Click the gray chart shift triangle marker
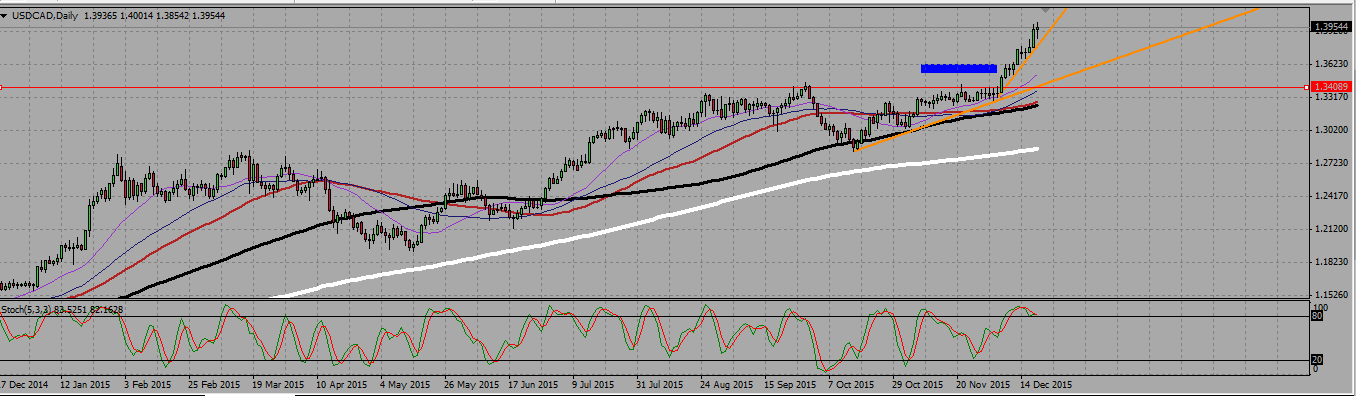The height and width of the screenshot is (396, 1356). tap(1045, 11)
